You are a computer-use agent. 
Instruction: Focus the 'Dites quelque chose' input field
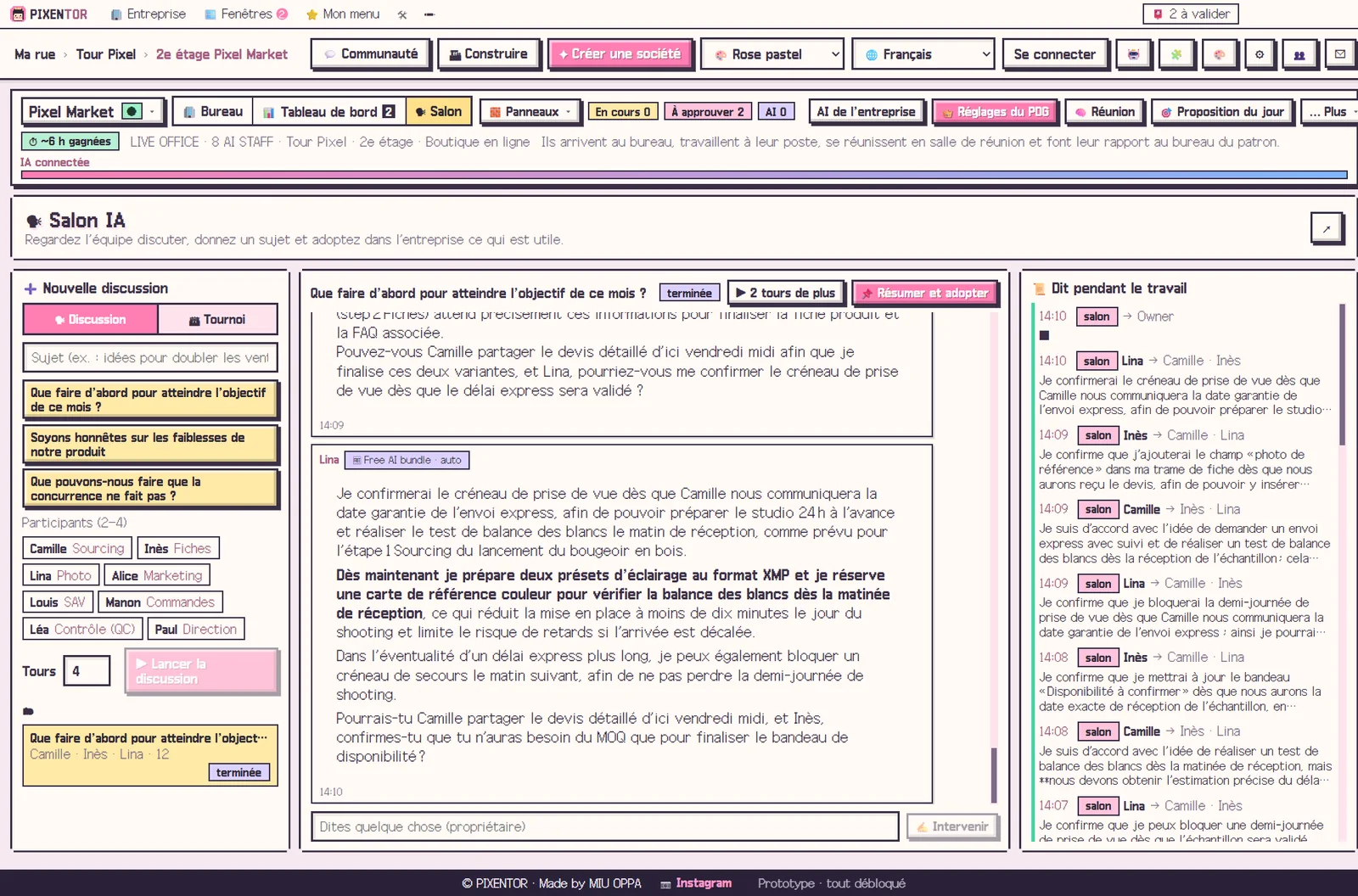pyautogui.click(x=605, y=826)
